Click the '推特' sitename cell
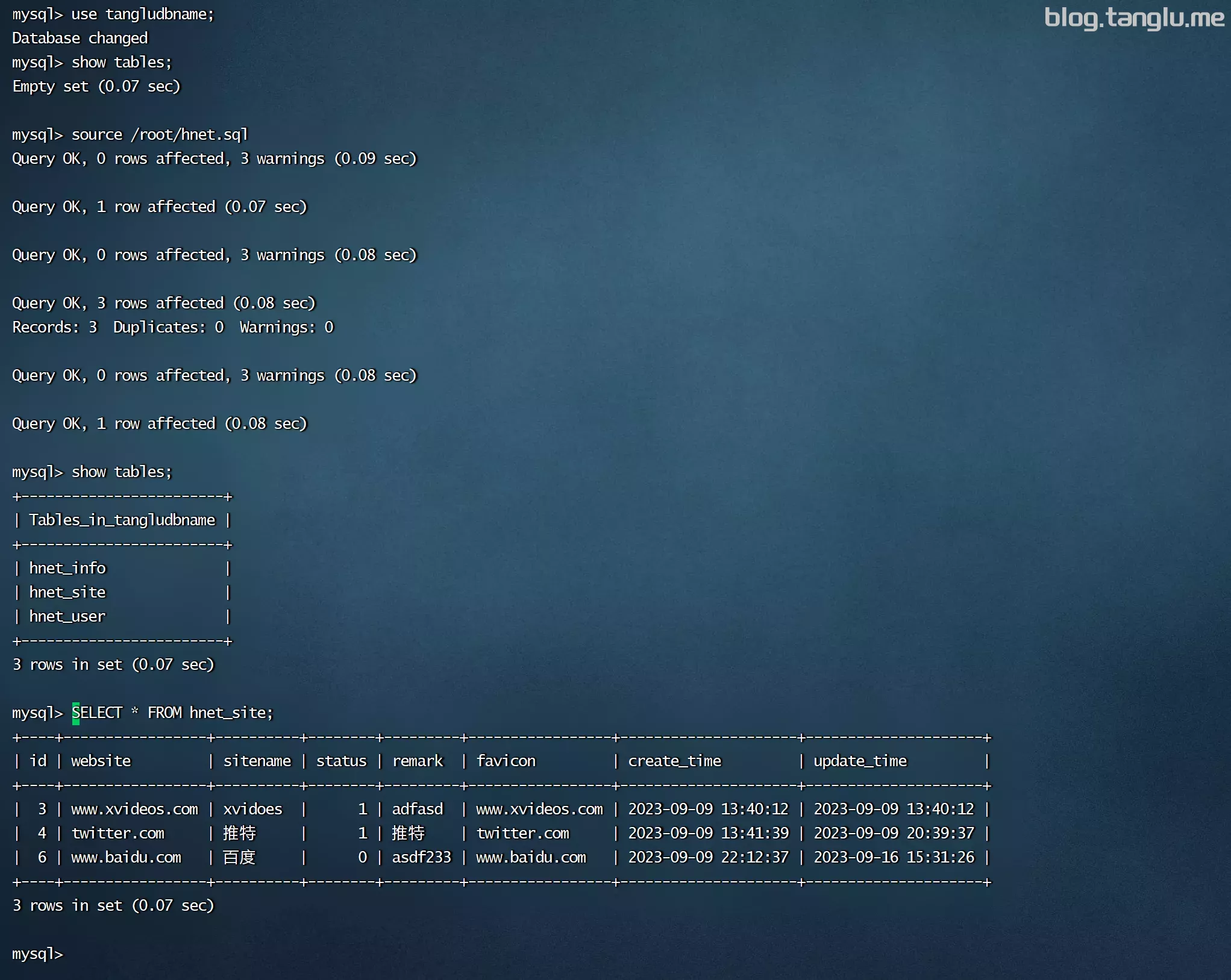The height and width of the screenshot is (980, 1231). pyautogui.click(x=240, y=834)
